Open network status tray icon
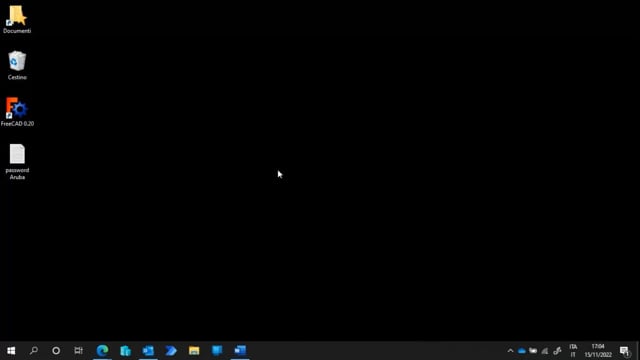The width and height of the screenshot is (640, 360). click(x=545, y=351)
